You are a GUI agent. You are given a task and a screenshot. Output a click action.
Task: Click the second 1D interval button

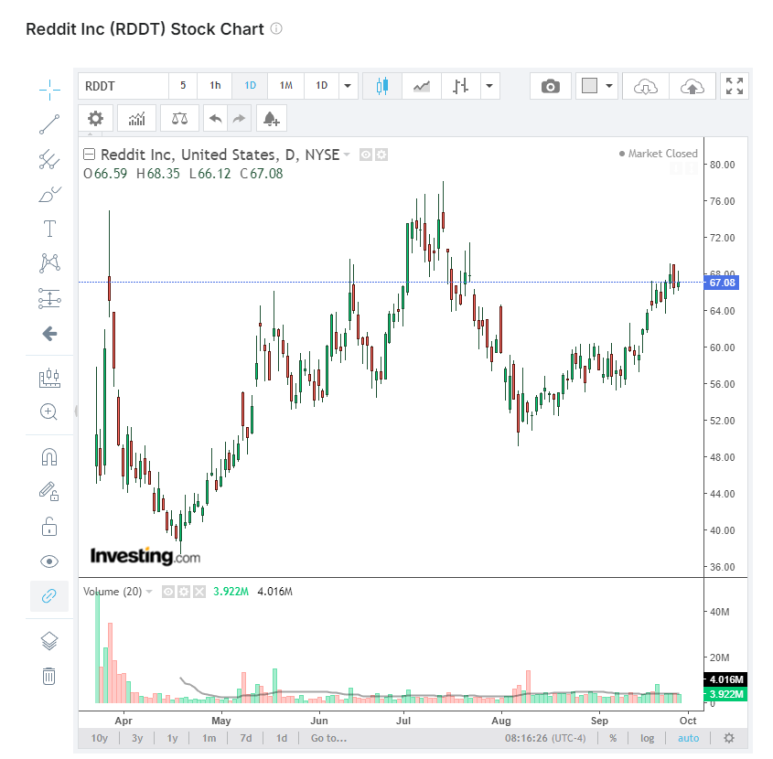coord(321,86)
